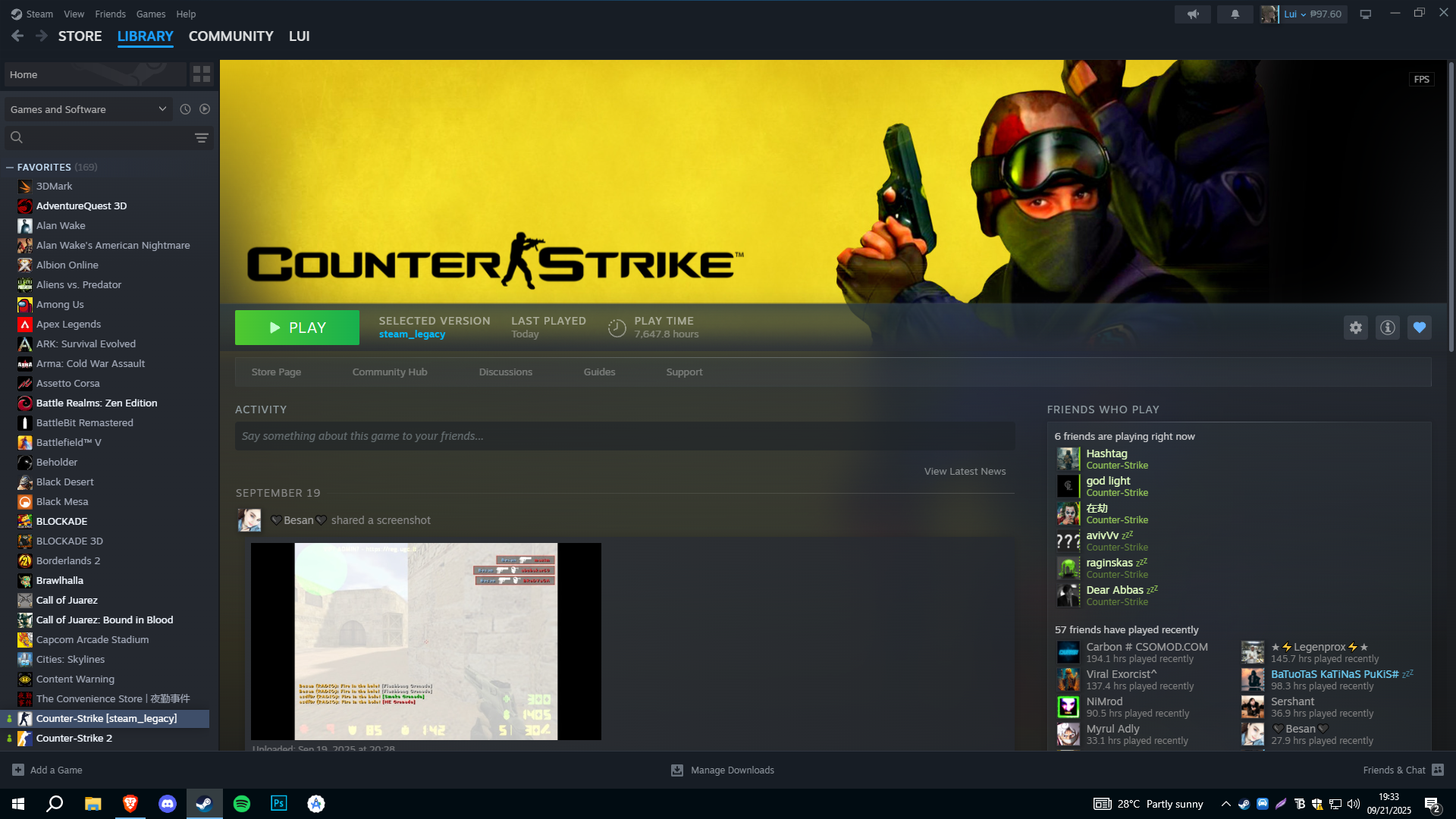The width and height of the screenshot is (1456, 819).
Task: Navigate back with the arrow
Action: [17, 36]
